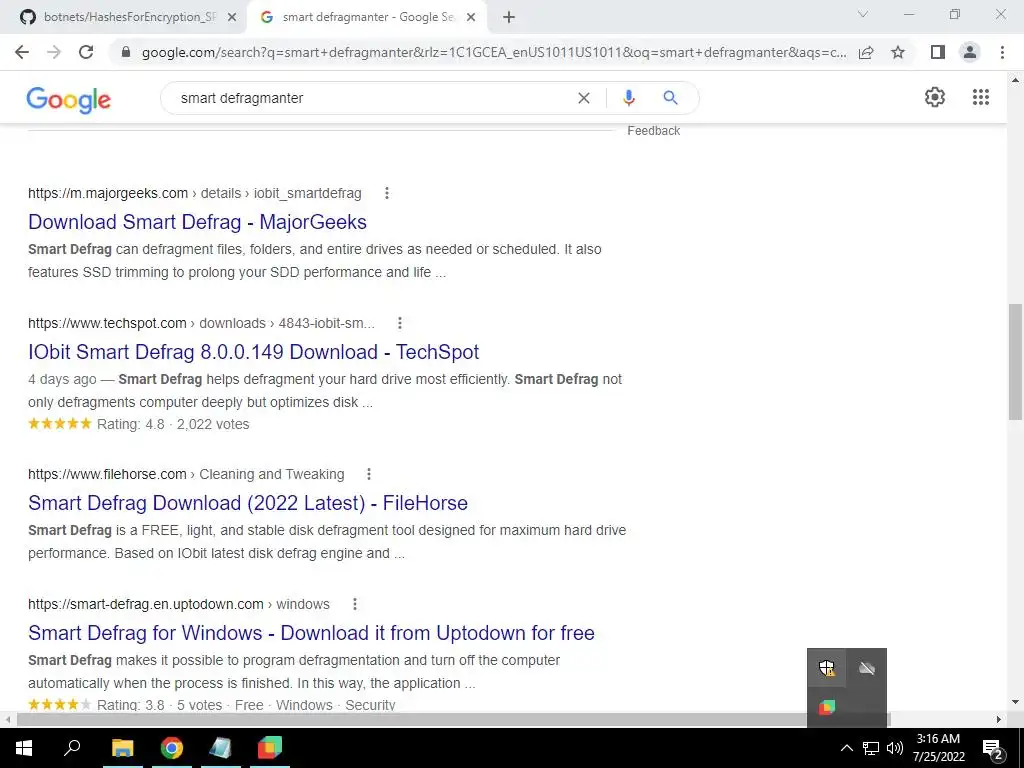Viewport: 1024px width, 768px height.
Task: Open the volume speaker tray icon
Action: (895, 748)
